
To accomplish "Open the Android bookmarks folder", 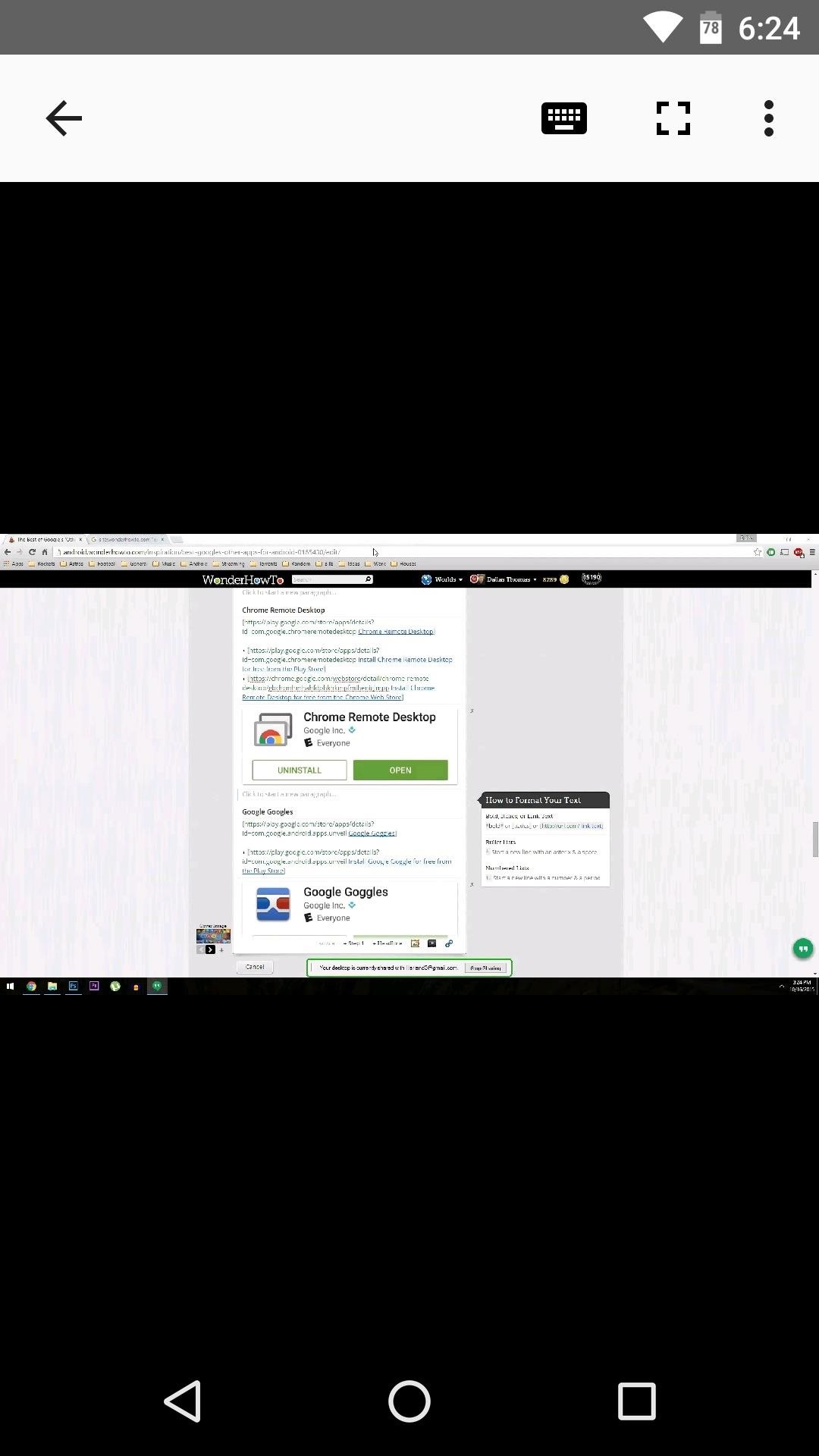I will point(194,563).
